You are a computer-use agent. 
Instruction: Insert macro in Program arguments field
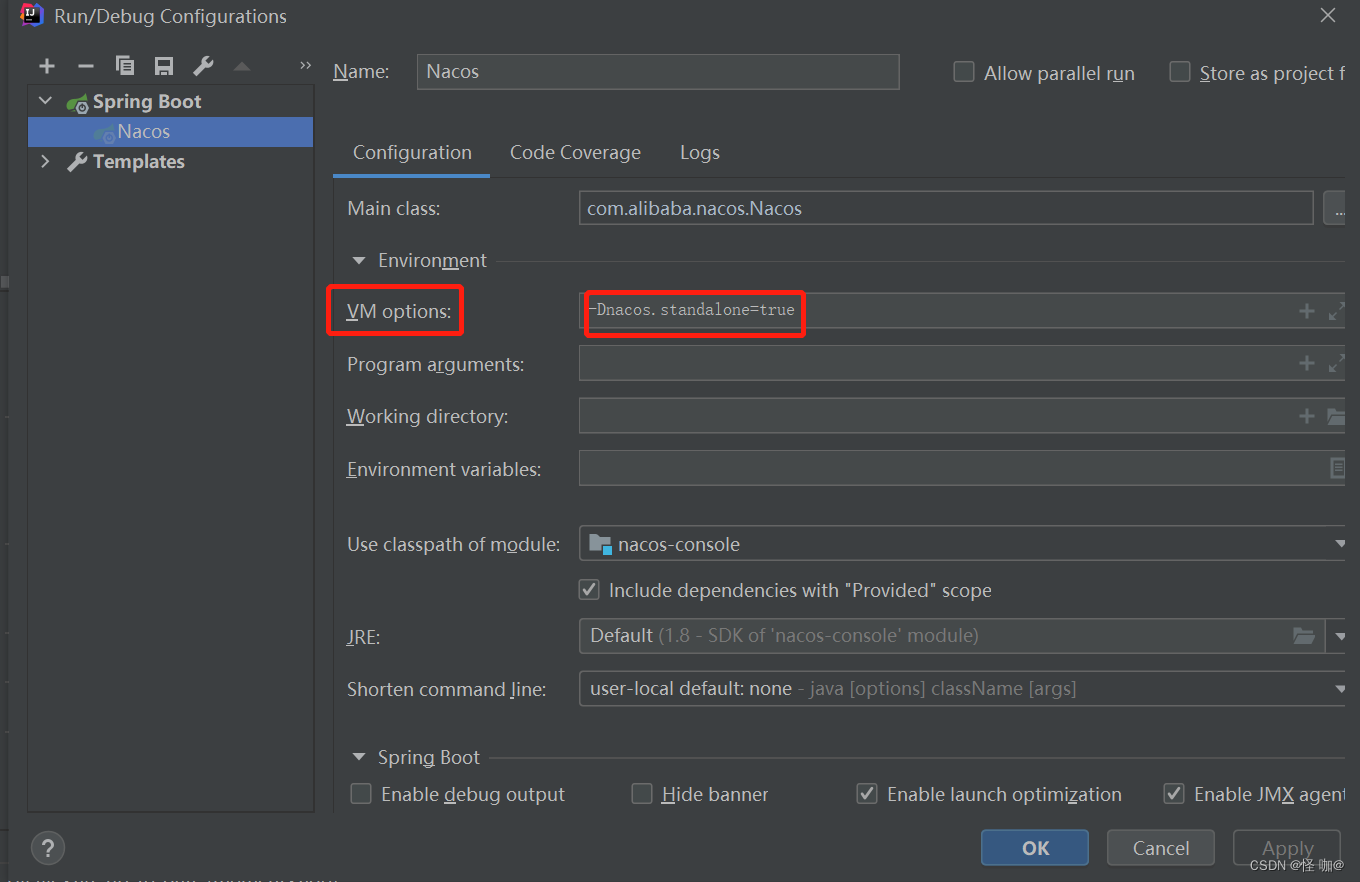pos(1306,363)
